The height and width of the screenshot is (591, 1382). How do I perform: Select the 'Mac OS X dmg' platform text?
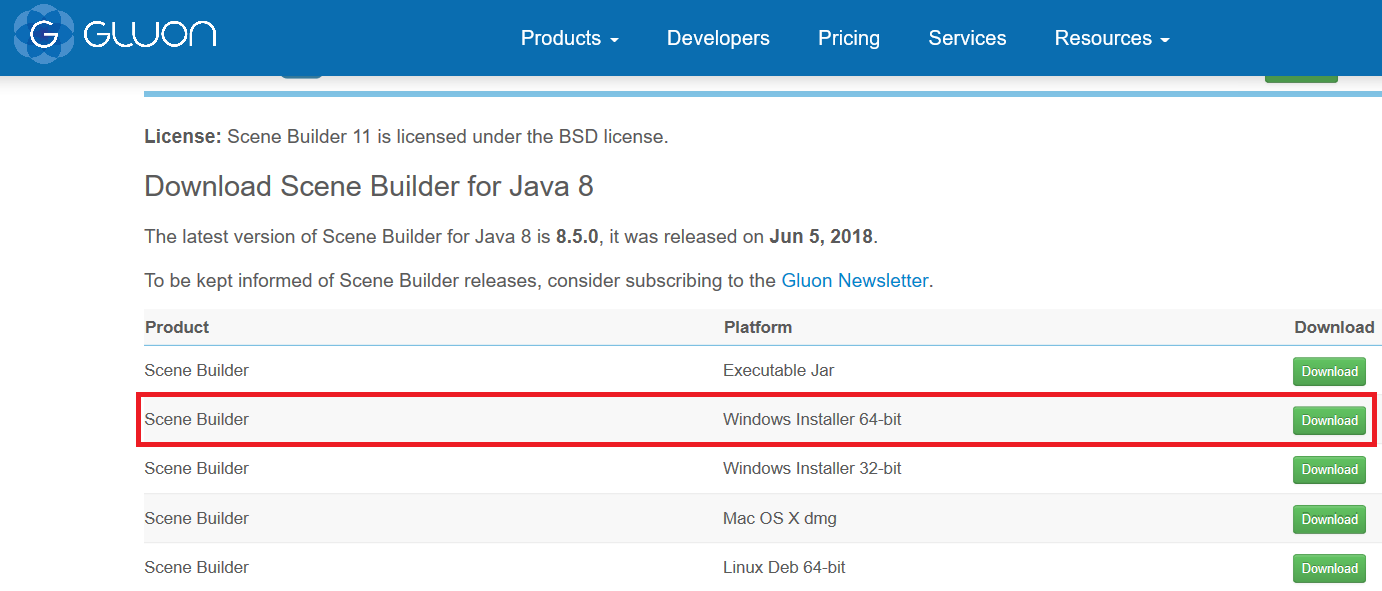(780, 518)
